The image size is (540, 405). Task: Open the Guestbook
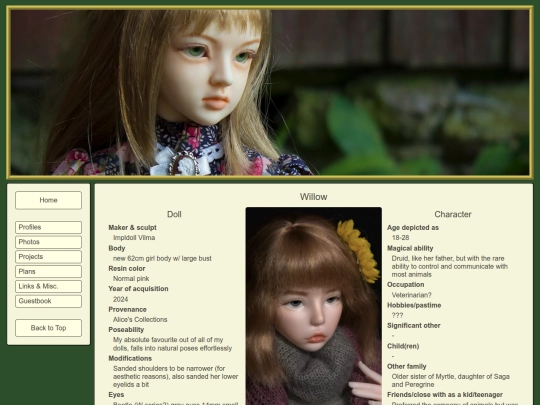click(48, 301)
